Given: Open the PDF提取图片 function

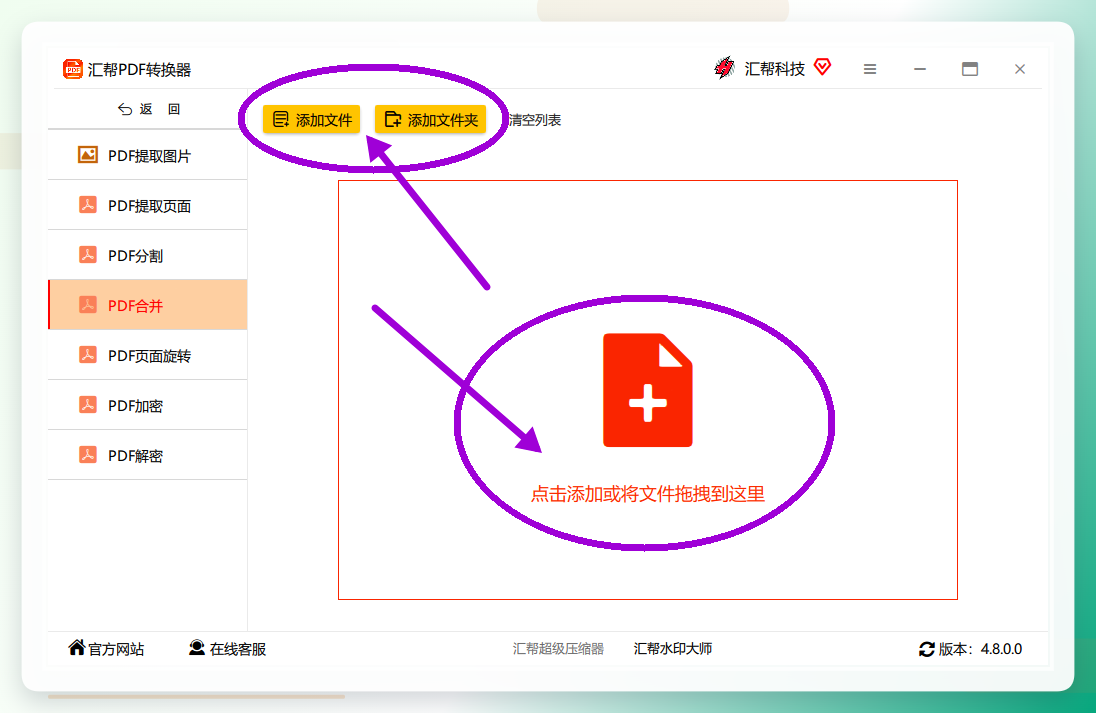Looking at the screenshot, I should click(x=147, y=155).
